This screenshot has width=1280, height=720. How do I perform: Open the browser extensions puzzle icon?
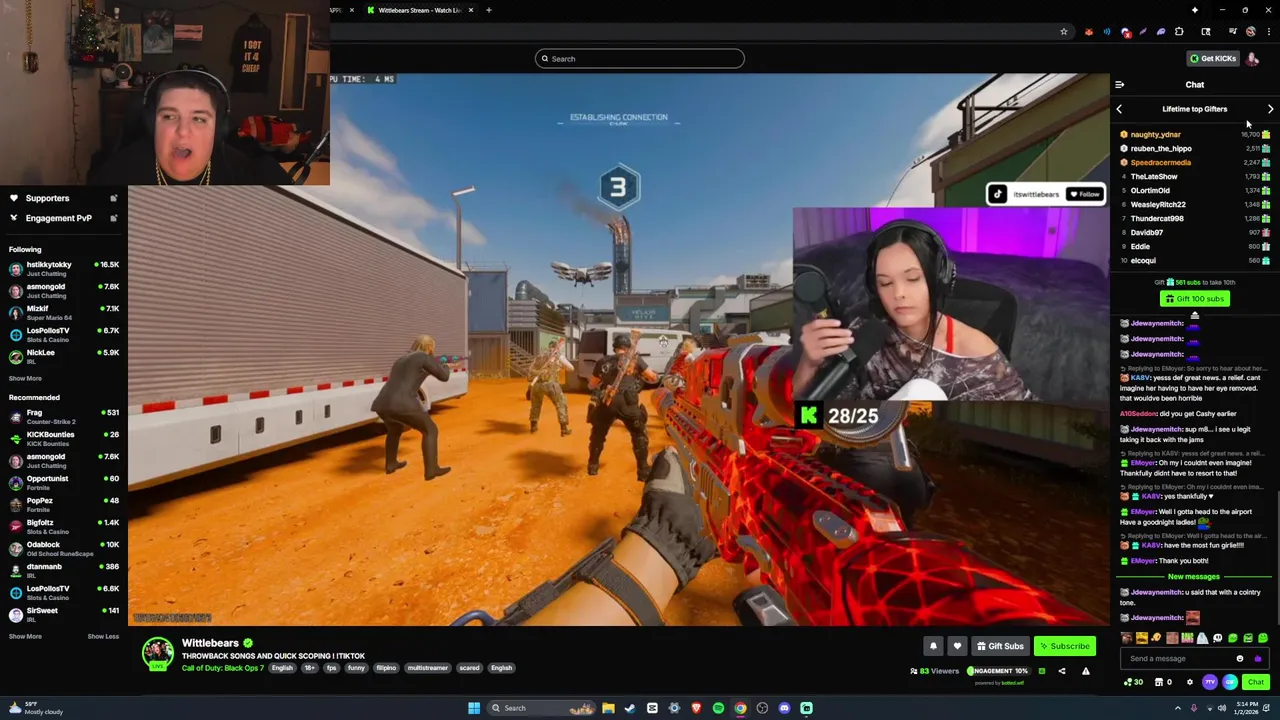click(x=1179, y=32)
